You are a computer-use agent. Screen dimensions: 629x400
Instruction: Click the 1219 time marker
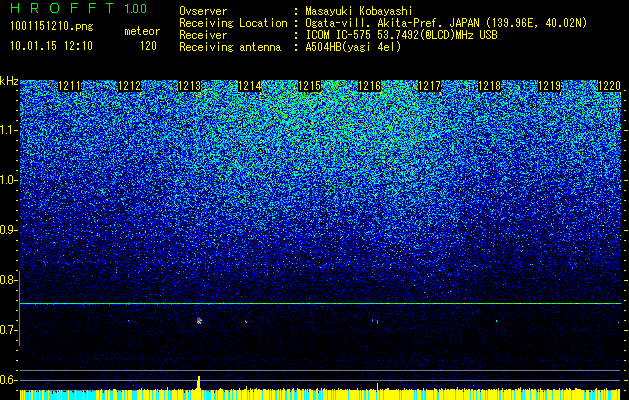[550, 86]
